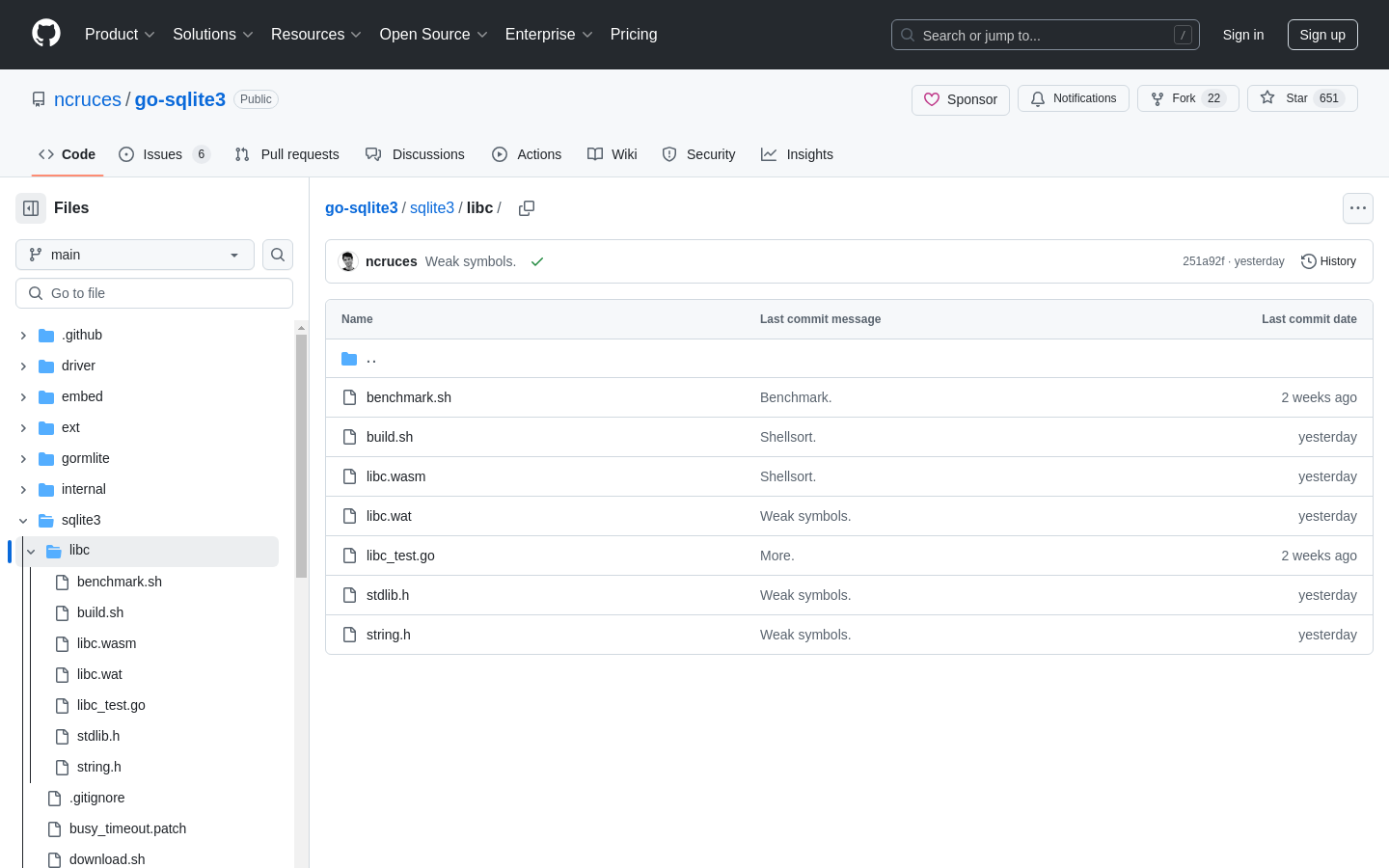The width and height of the screenshot is (1389, 868).
Task: Open Product menu dropdown
Action: point(120,35)
